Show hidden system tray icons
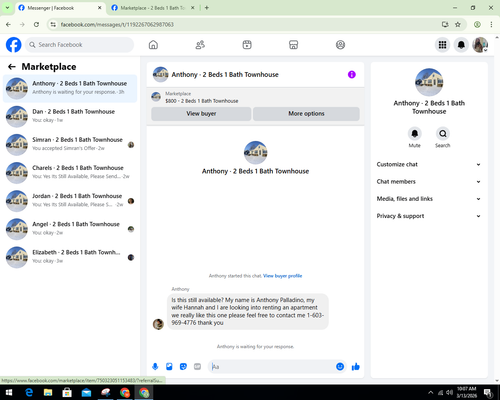Screen dimensions: 500x400 point(431,392)
